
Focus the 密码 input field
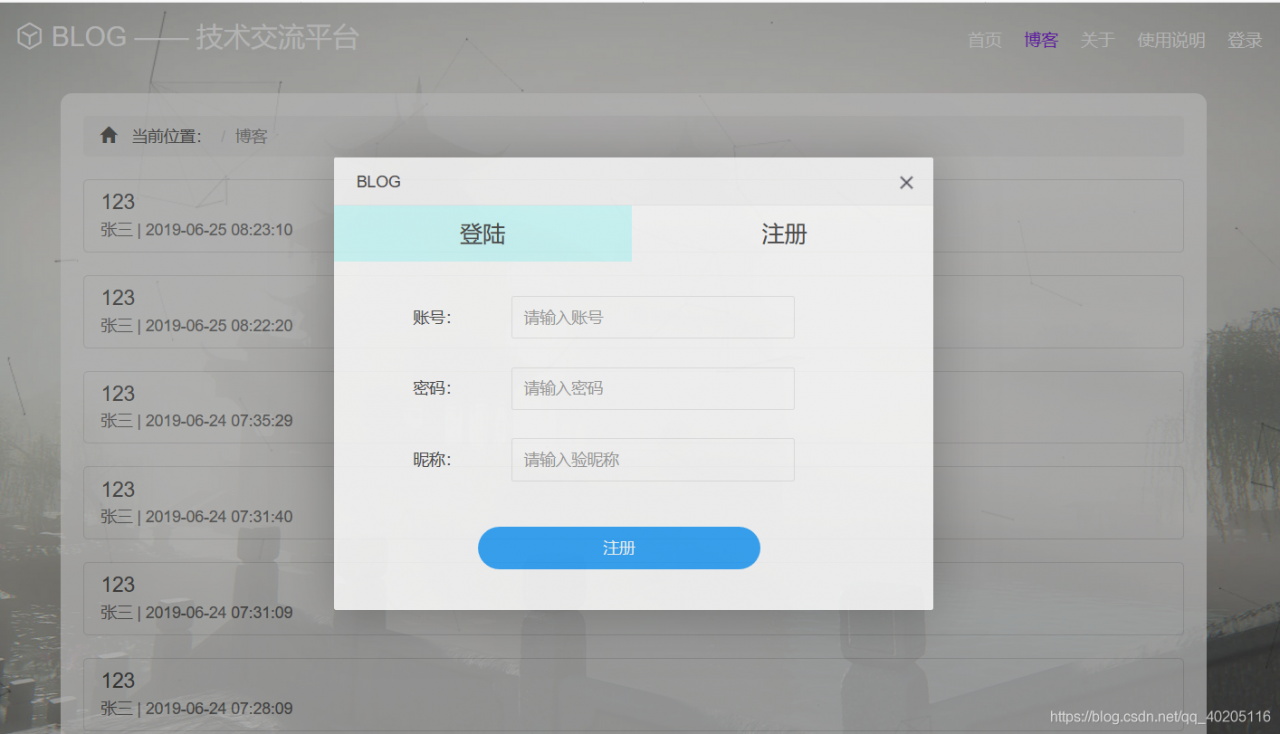pyautogui.click(x=653, y=388)
